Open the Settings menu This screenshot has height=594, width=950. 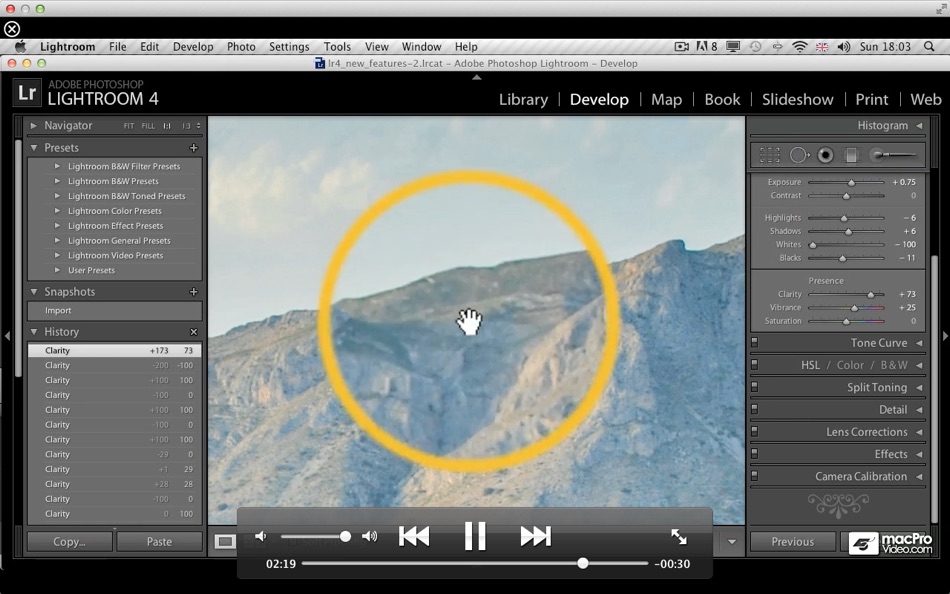(x=289, y=47)
